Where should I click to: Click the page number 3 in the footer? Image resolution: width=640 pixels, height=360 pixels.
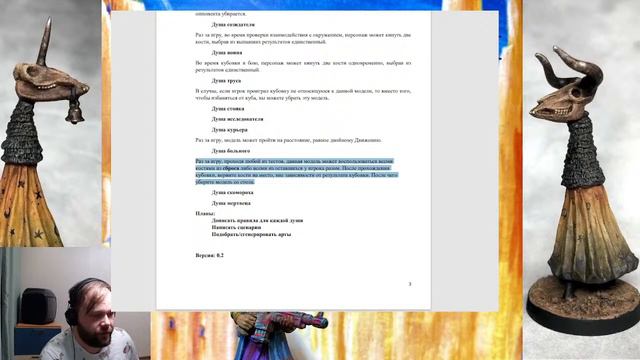pos(410,284)
